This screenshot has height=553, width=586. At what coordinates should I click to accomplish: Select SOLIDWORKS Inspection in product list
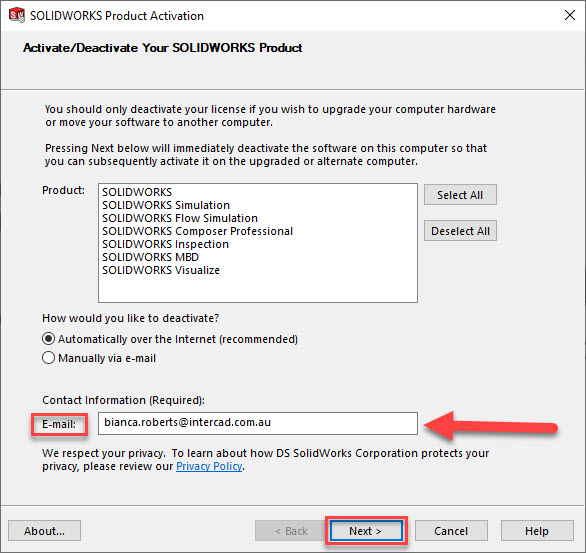(x=165, y=244)
